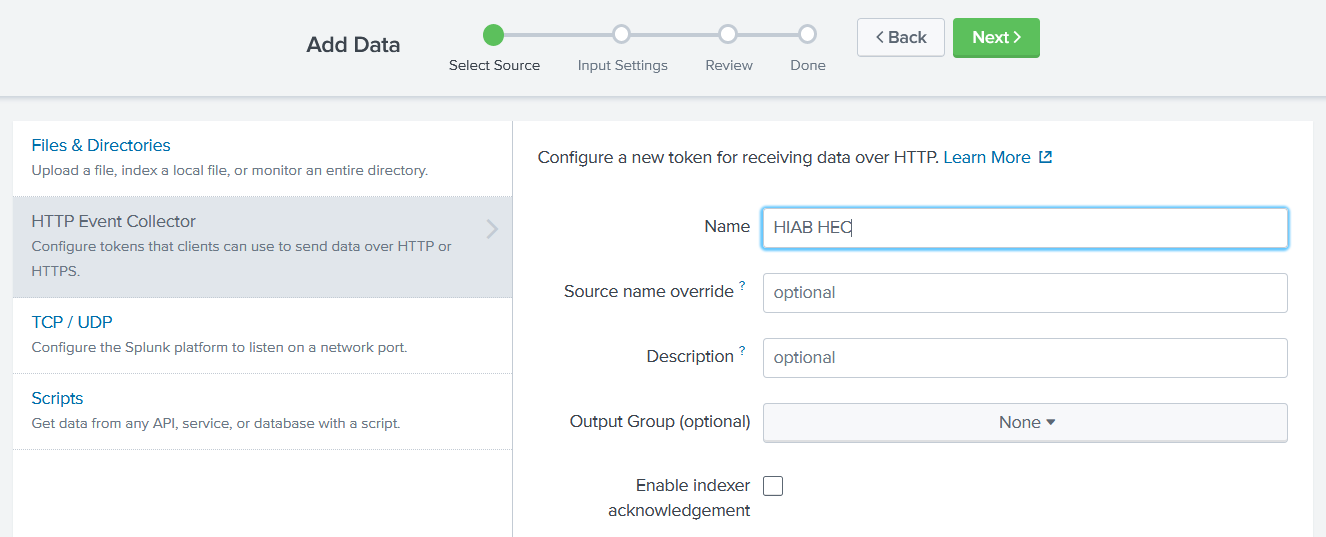Viewport: 1326px width, 537px height.
Task: Open the Learn More link
Action: point(986,157)
